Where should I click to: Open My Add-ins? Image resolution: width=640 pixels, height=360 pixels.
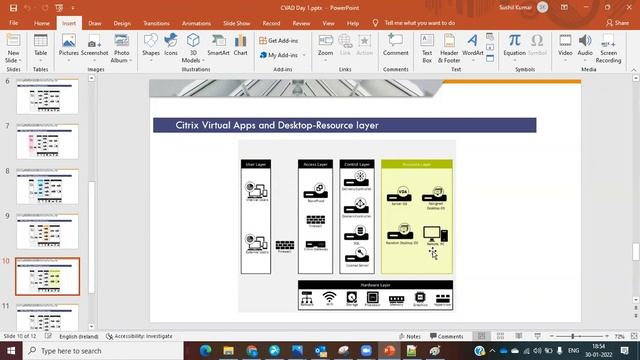point(279,55)
